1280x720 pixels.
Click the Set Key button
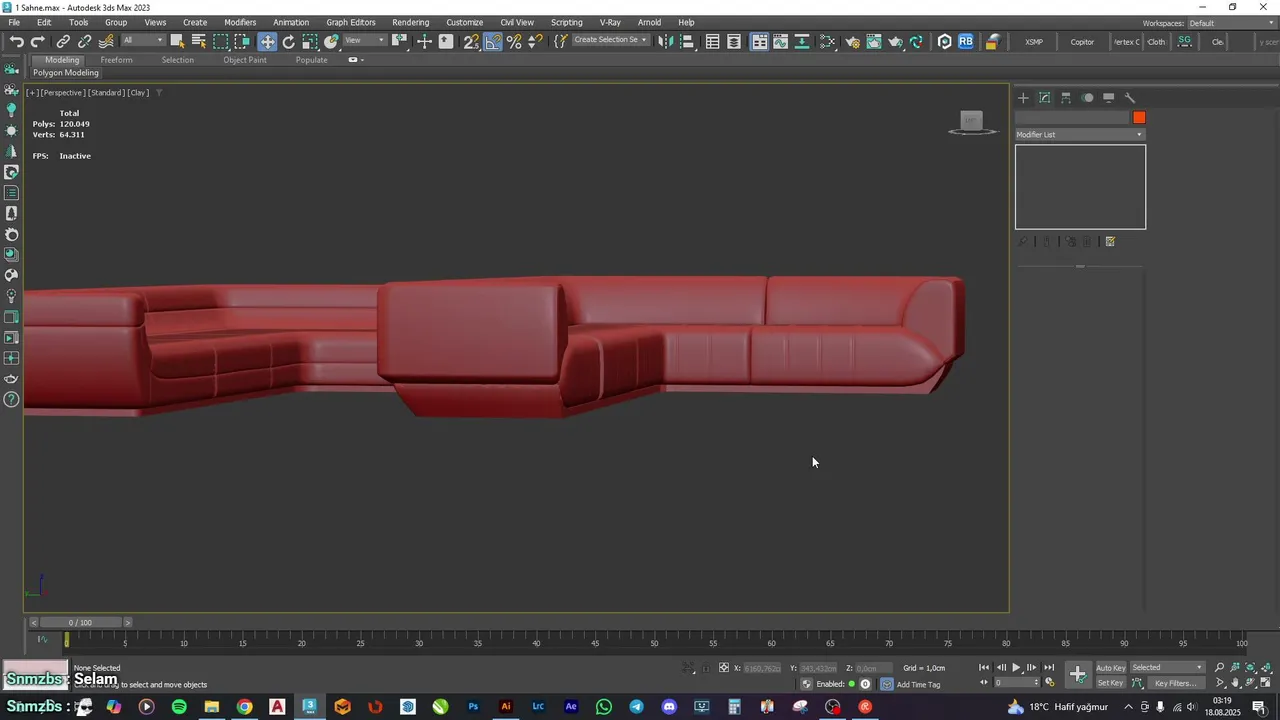[x=1111, y=683]
